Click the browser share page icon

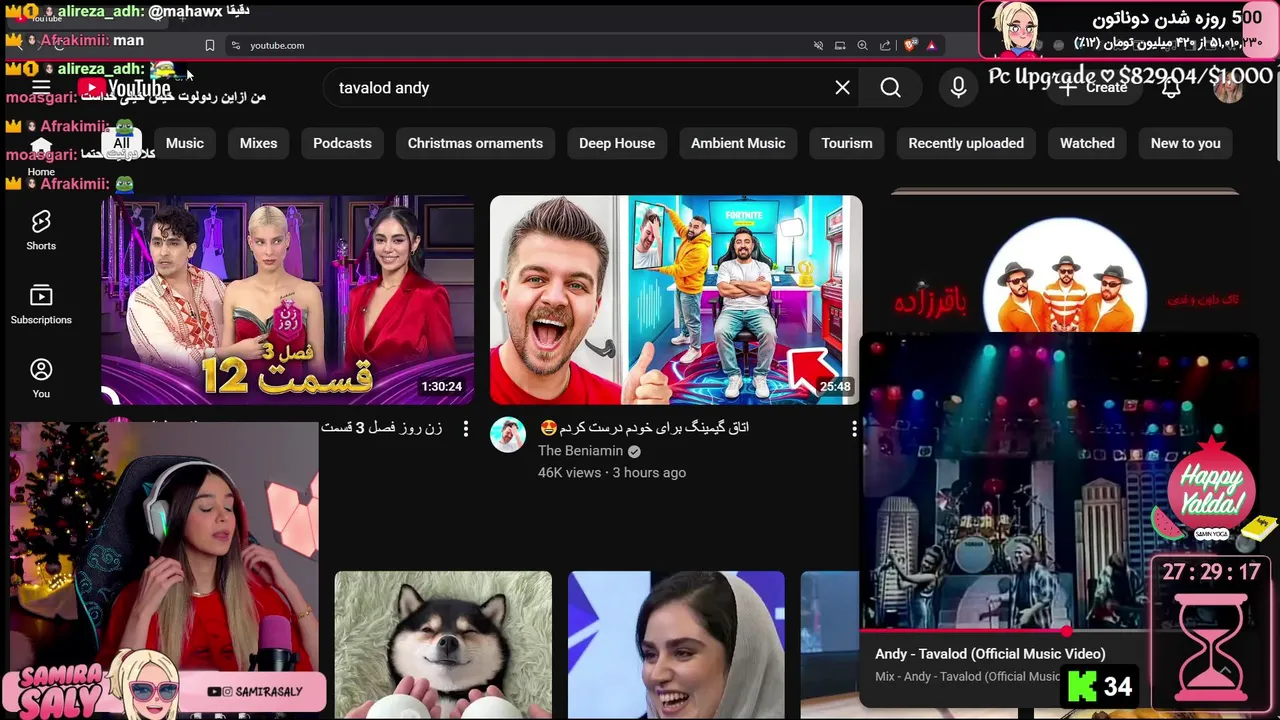point(885,45)
